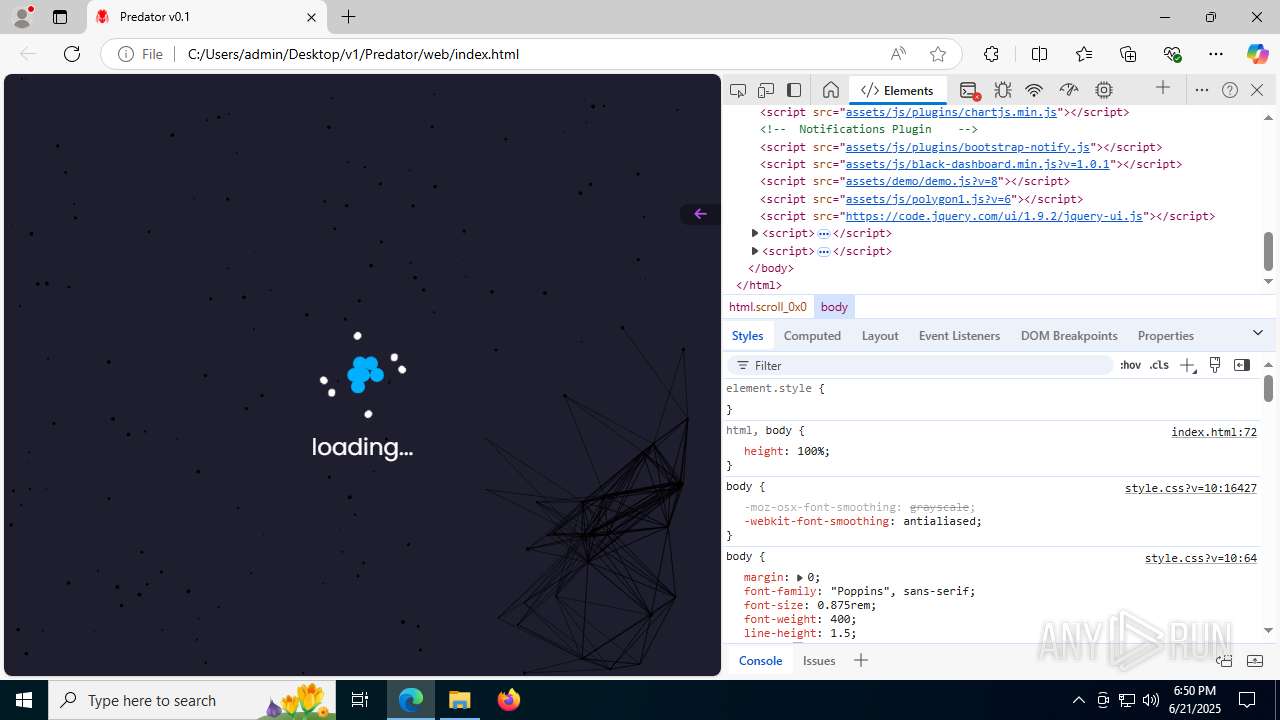Image resolution: width=1280 pixels, height=720 pixels.
Task: Expand the Quick View drawer panel
Action: pos(1255,661)
